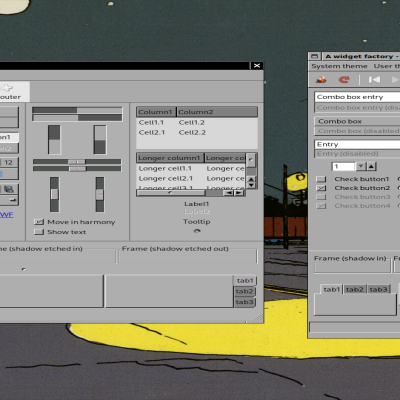Click the horizontal scrollbar thumb of Longer list
The image size is (400, 400).
171,193
